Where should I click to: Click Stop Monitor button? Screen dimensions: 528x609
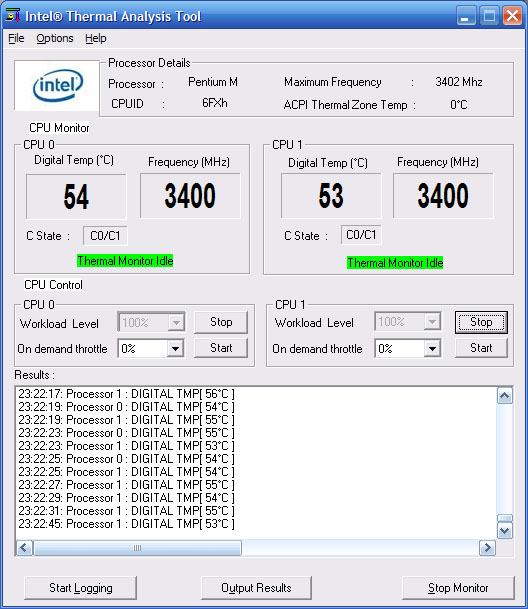click(x=458, y=588)
